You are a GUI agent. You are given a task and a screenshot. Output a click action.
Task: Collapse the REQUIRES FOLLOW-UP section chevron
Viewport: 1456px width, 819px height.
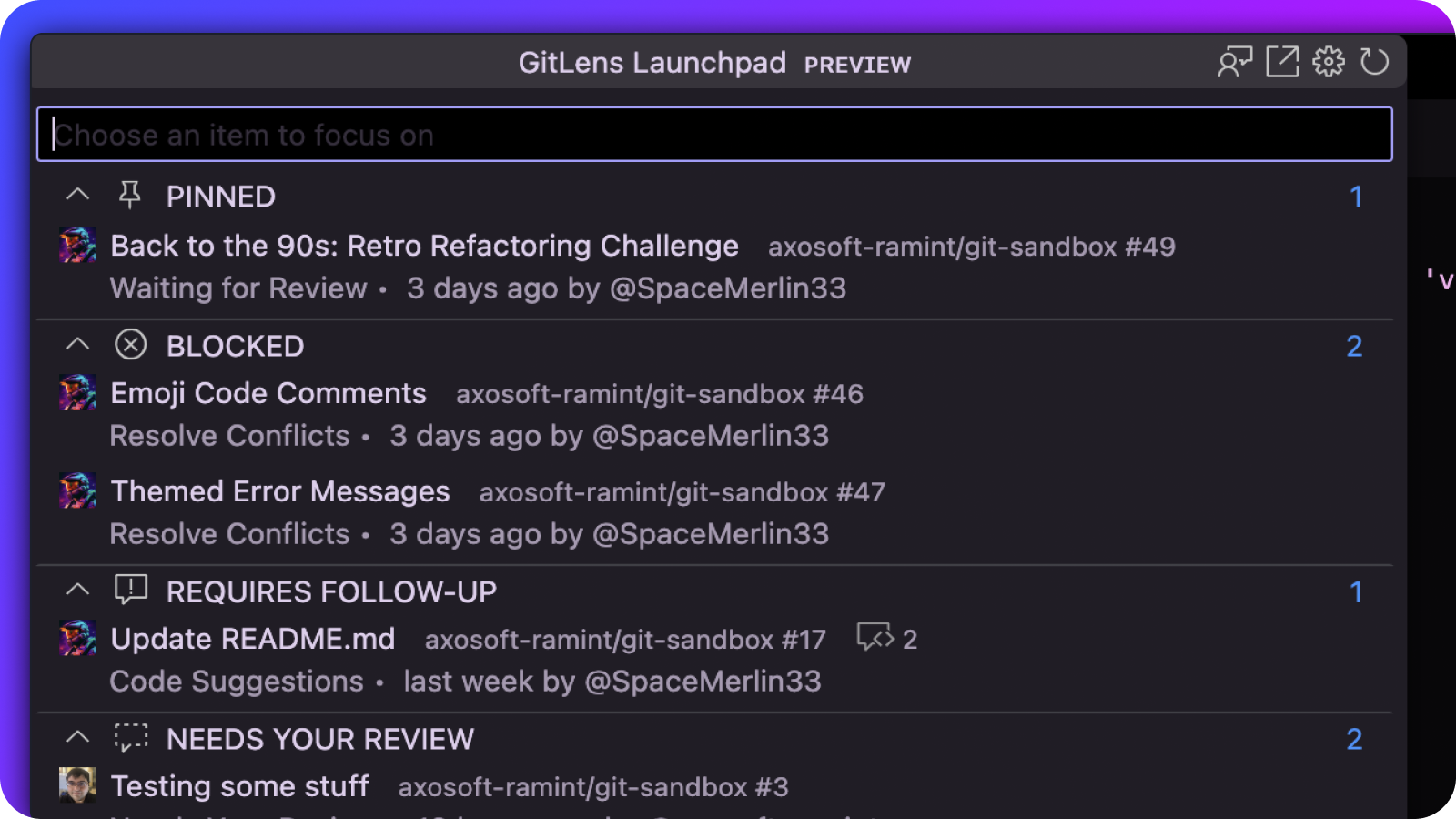[78, 591]
